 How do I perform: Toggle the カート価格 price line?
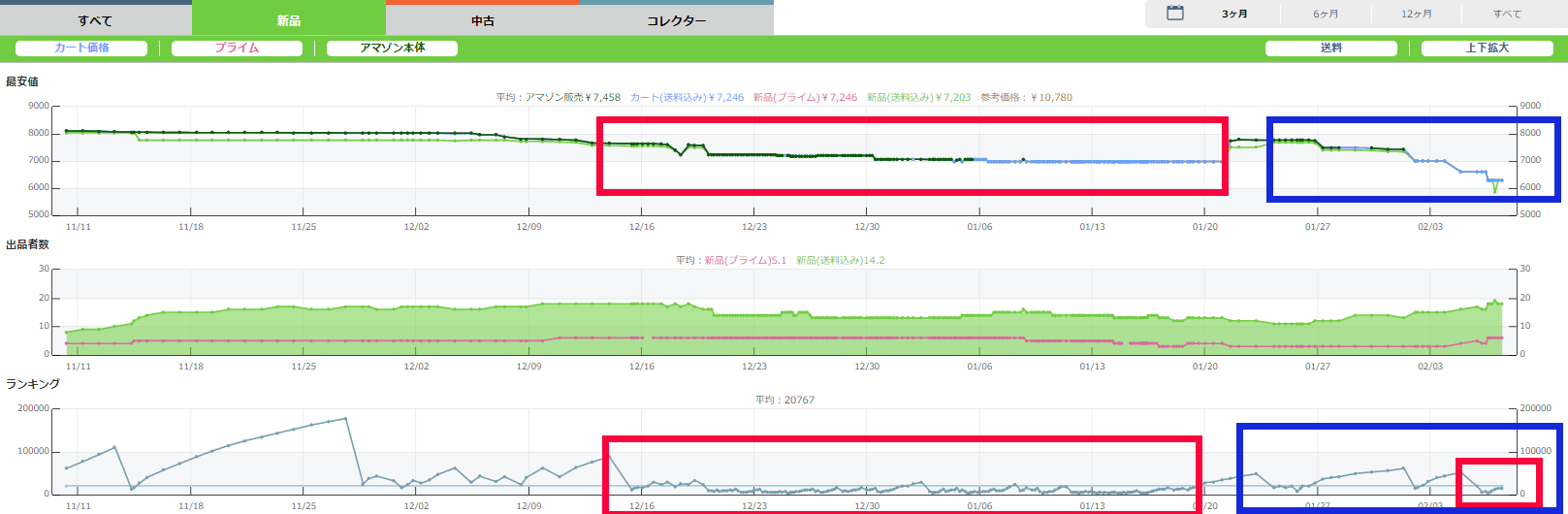tap(81, 48)
